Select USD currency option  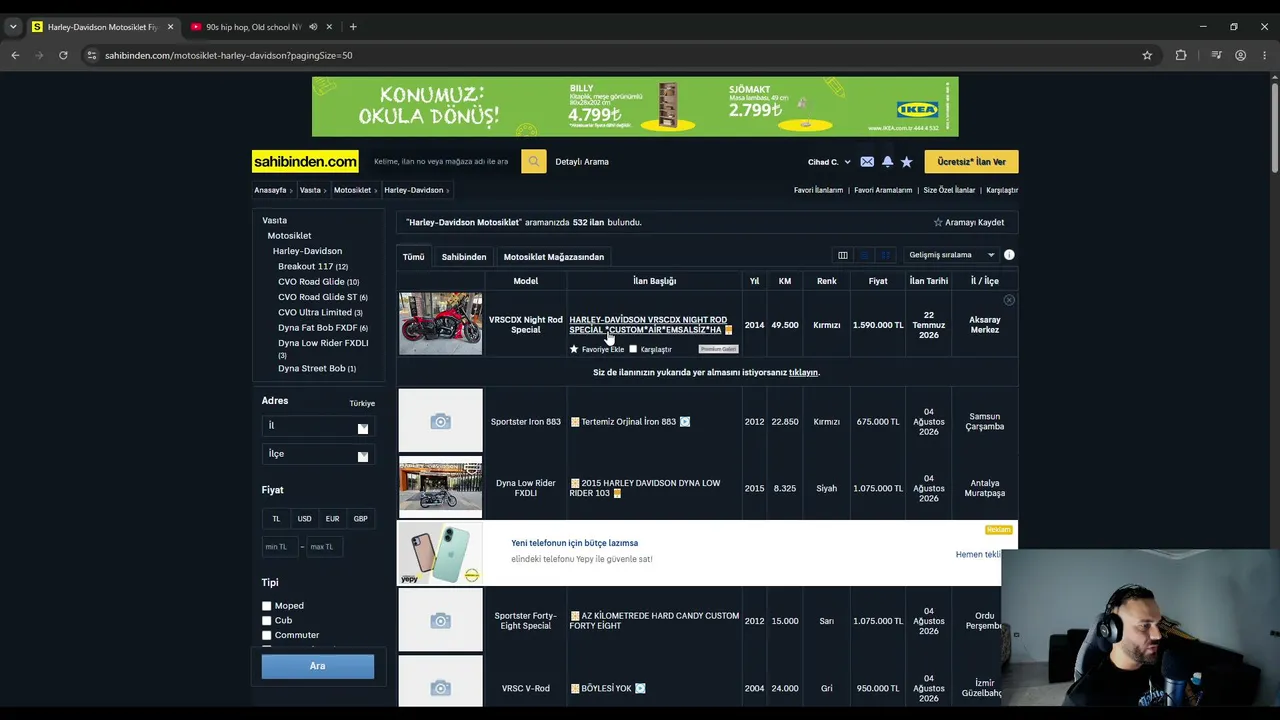click(304, 519)
